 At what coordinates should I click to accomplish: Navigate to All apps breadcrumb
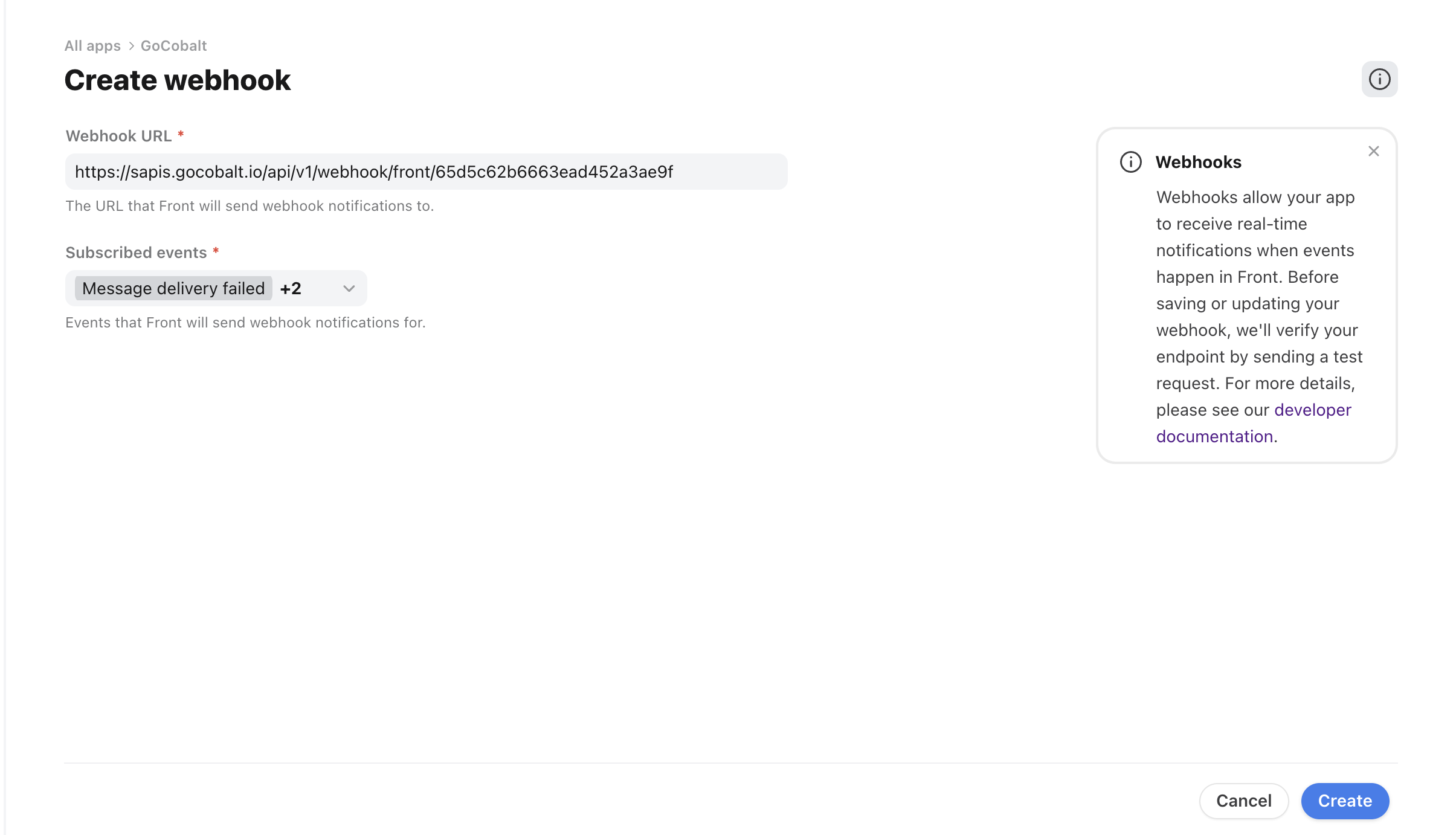[92, 45]
